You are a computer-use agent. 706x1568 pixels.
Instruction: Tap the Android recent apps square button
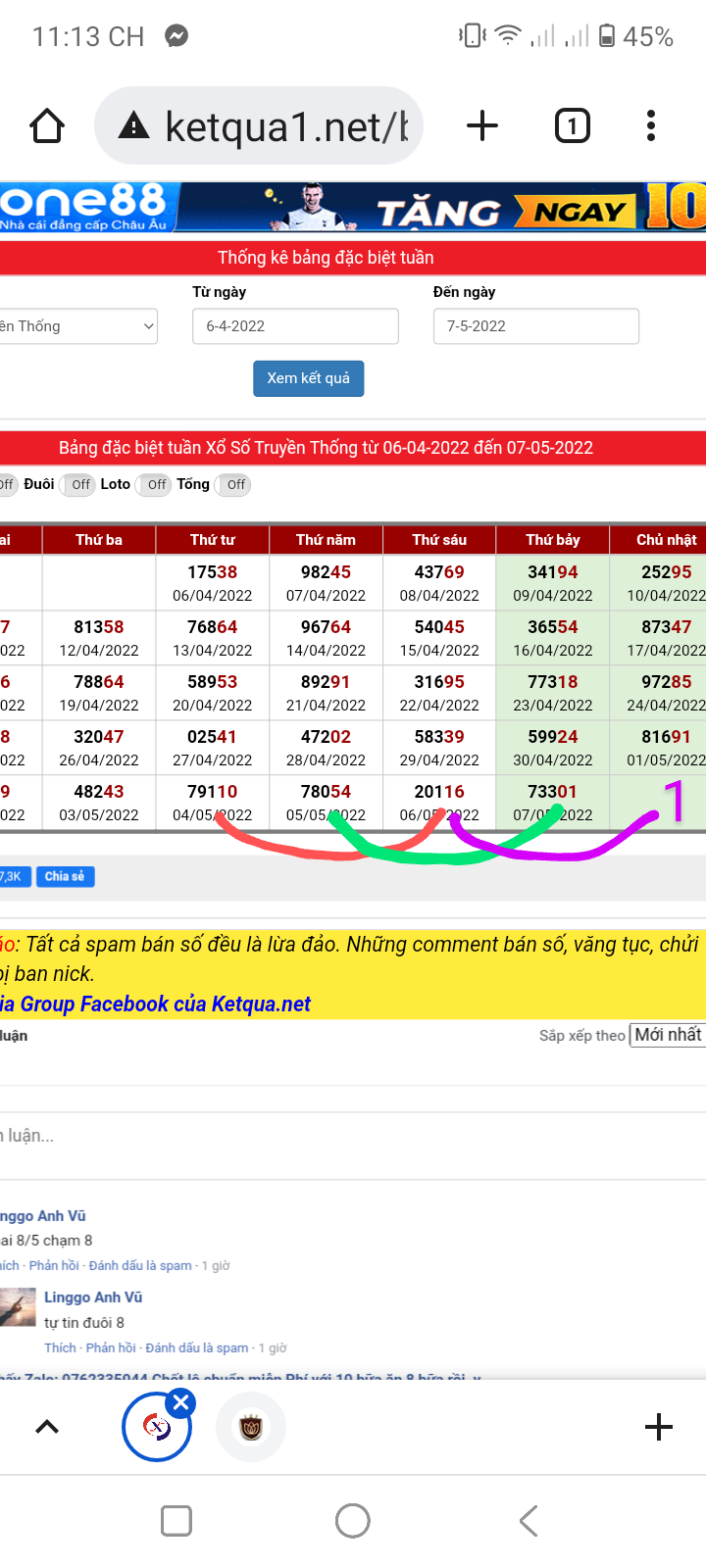pos(176,1521)
